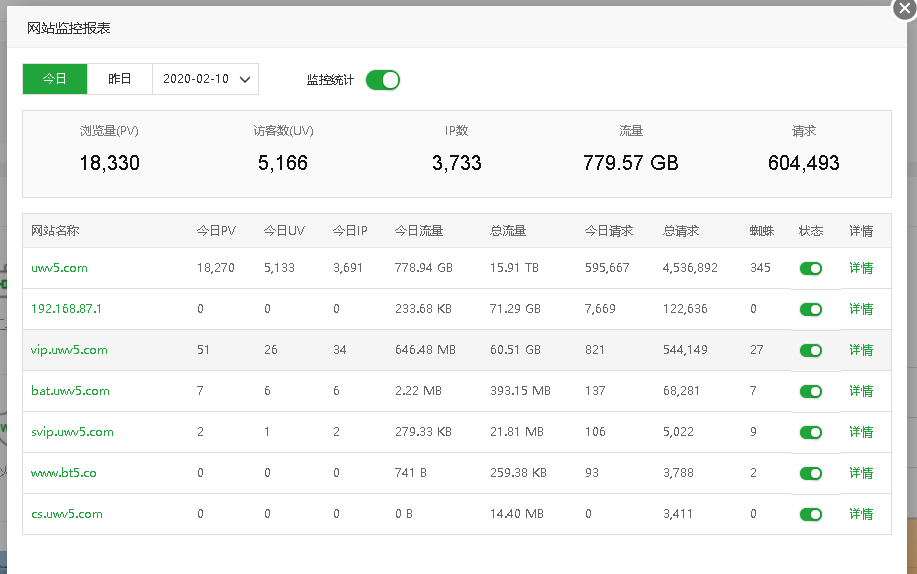This screenshot has width=917, height=574.
Task: Toggle the 监控统计 switch
Action: pyautogui.click(x=382, y=80)
